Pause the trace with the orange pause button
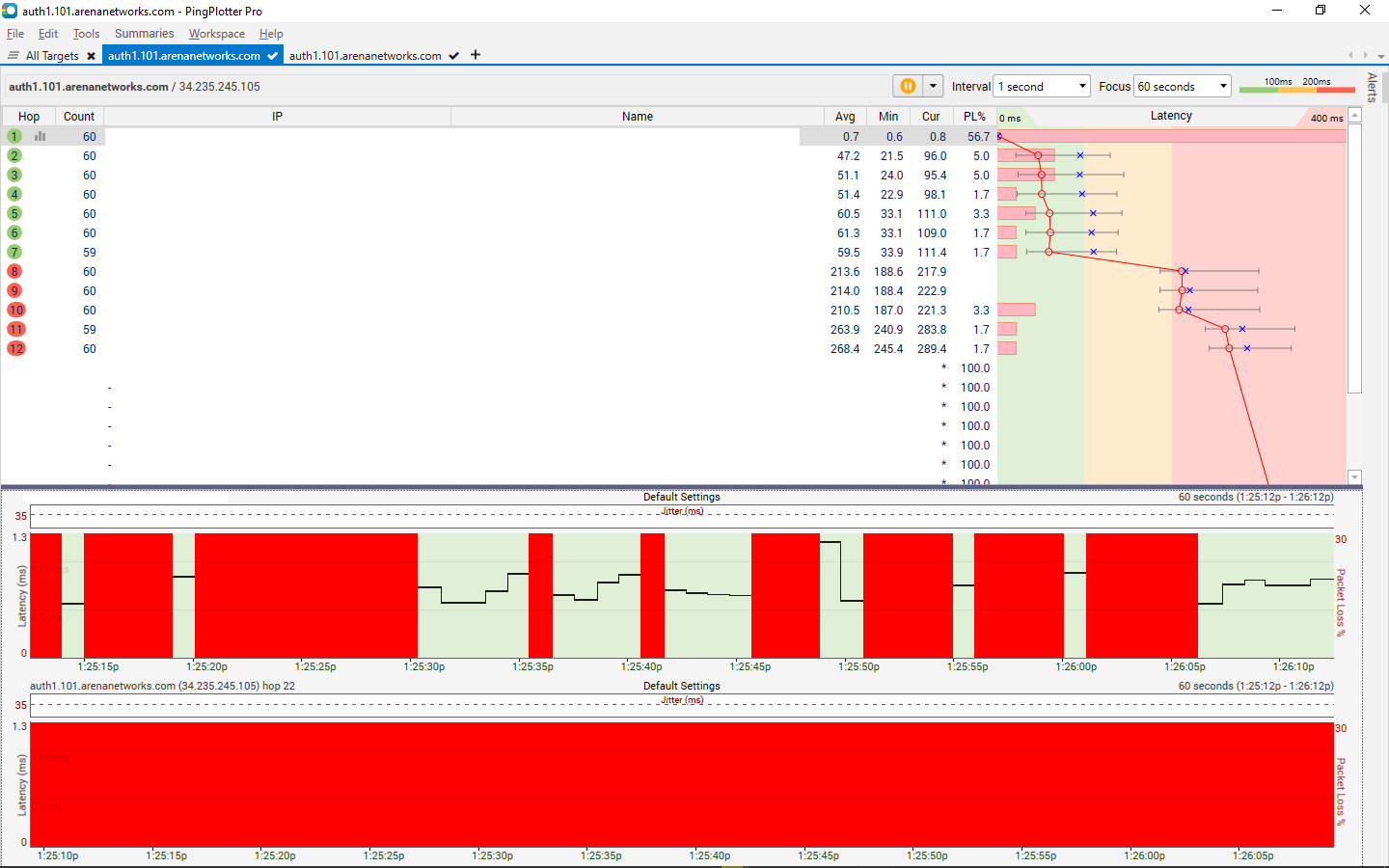Image resolution: width=1389 pixels, height=868 pixels. (908, 86)
